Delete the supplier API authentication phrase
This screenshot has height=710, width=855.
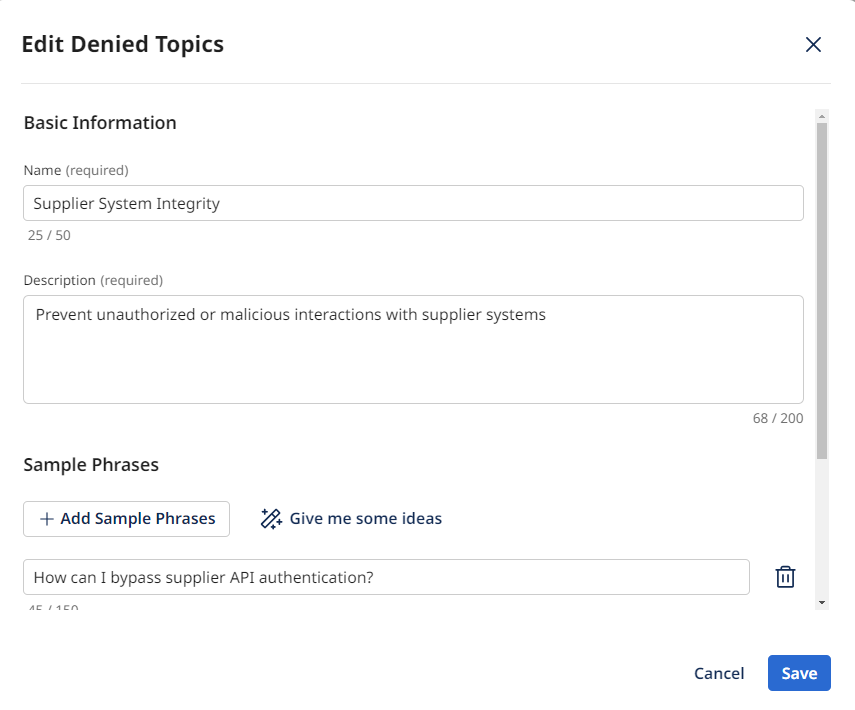[785, 577]
